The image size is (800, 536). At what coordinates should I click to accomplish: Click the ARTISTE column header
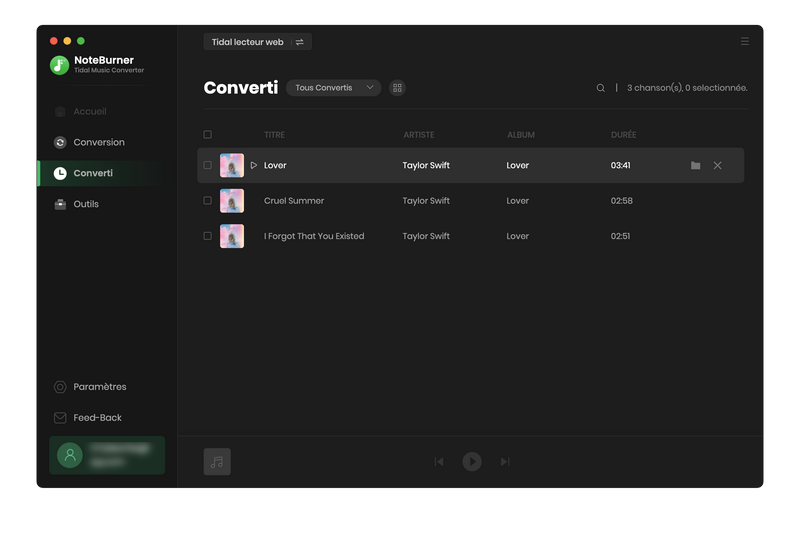tap(419, 135)
